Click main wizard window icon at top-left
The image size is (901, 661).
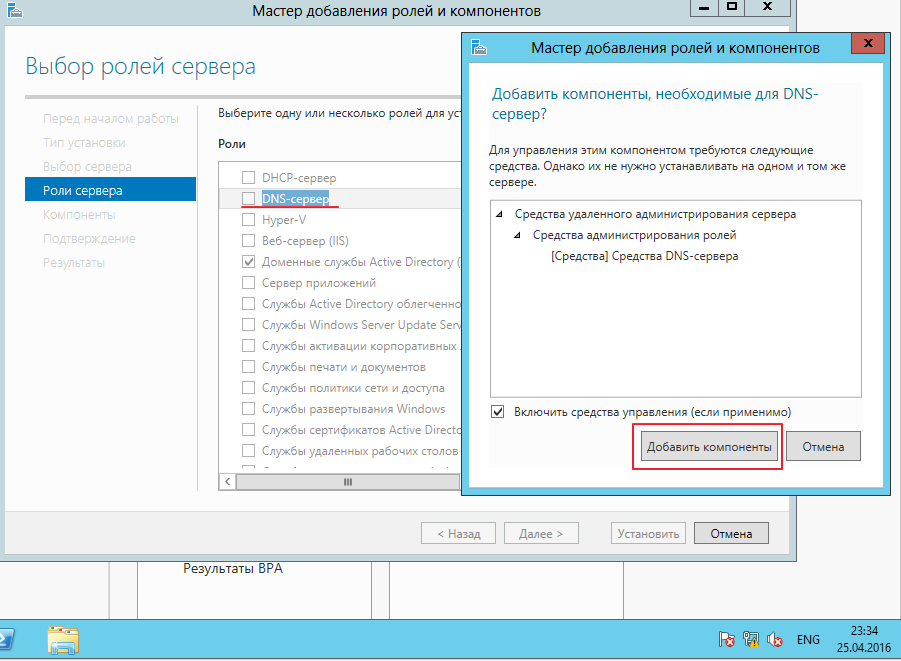[14, 10]
